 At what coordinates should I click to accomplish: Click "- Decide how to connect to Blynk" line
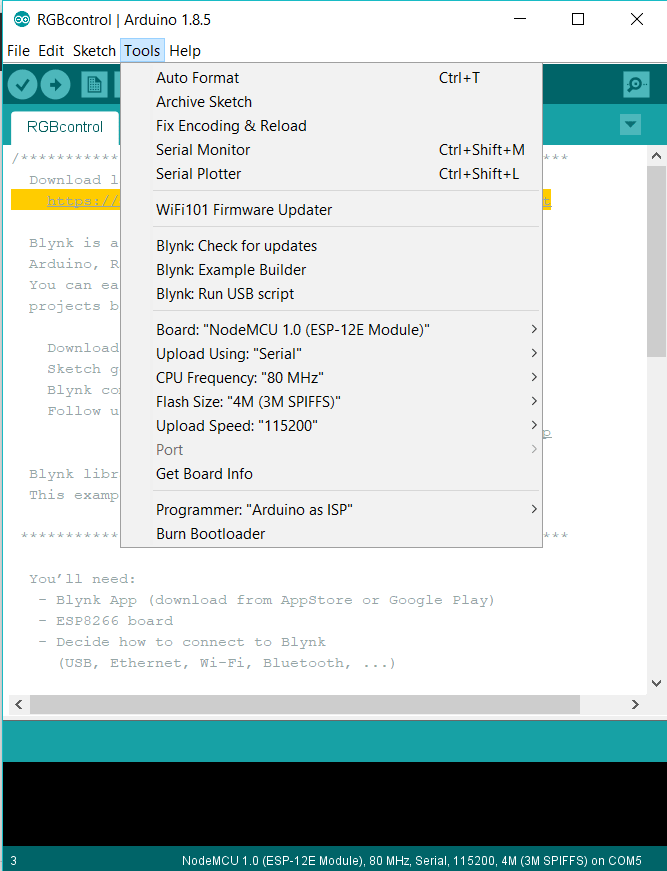[182, 642]
